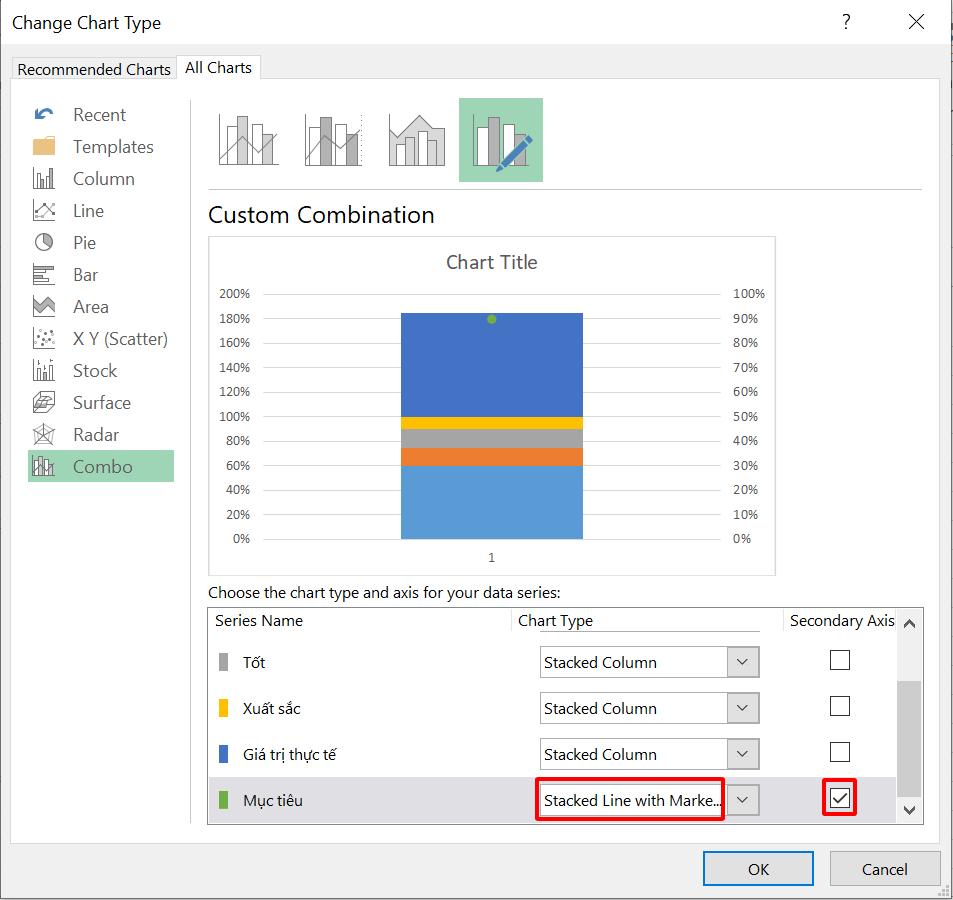Viewport: 953px width, 900px height.
Task: Expand the Mục tiêu chart type list
Action: tap(744, 798)
